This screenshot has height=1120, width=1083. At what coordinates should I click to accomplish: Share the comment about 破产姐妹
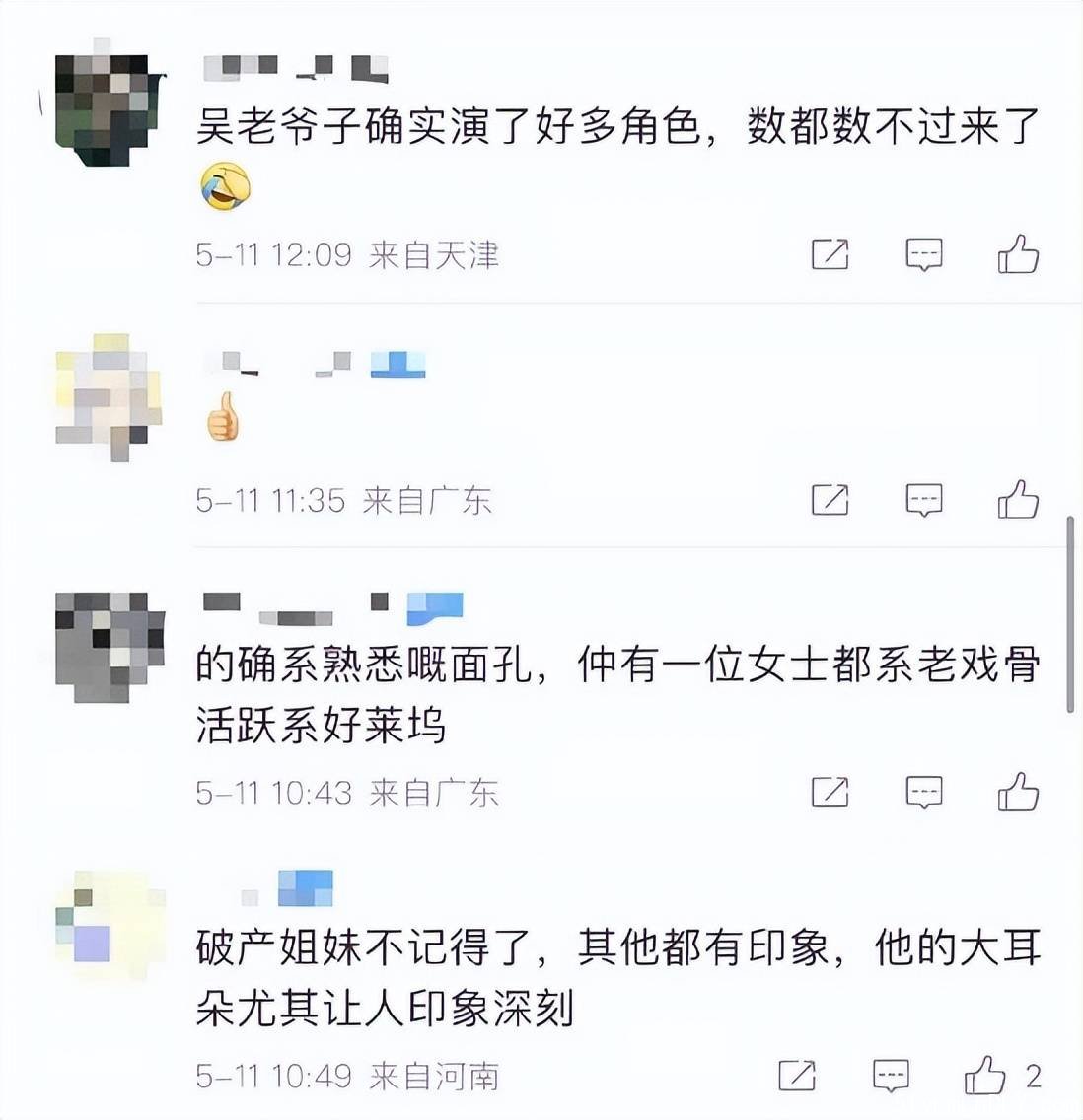point(797,1075)
